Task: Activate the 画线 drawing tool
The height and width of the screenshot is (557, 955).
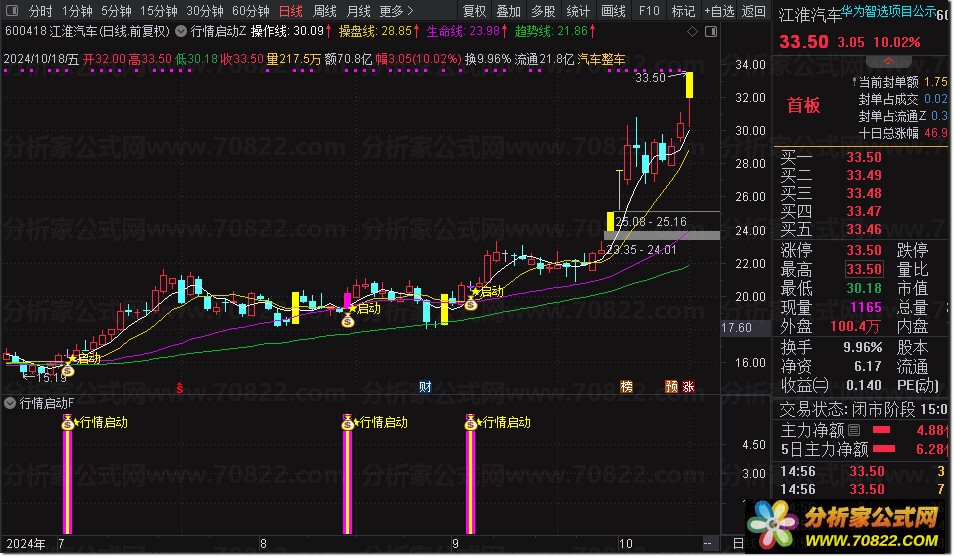Action: pos(613,11)
